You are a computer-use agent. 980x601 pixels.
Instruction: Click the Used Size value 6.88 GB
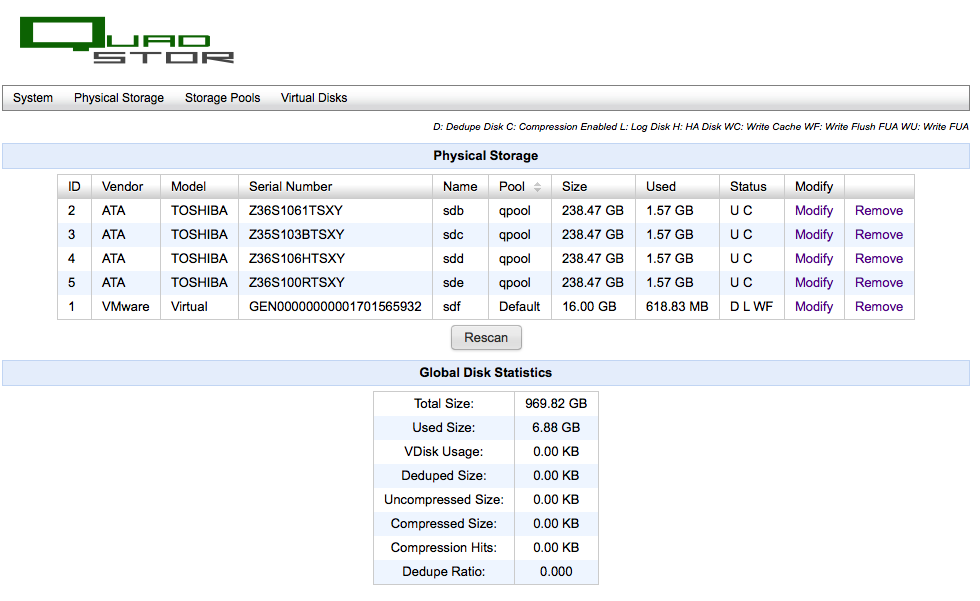click(556, 427)
